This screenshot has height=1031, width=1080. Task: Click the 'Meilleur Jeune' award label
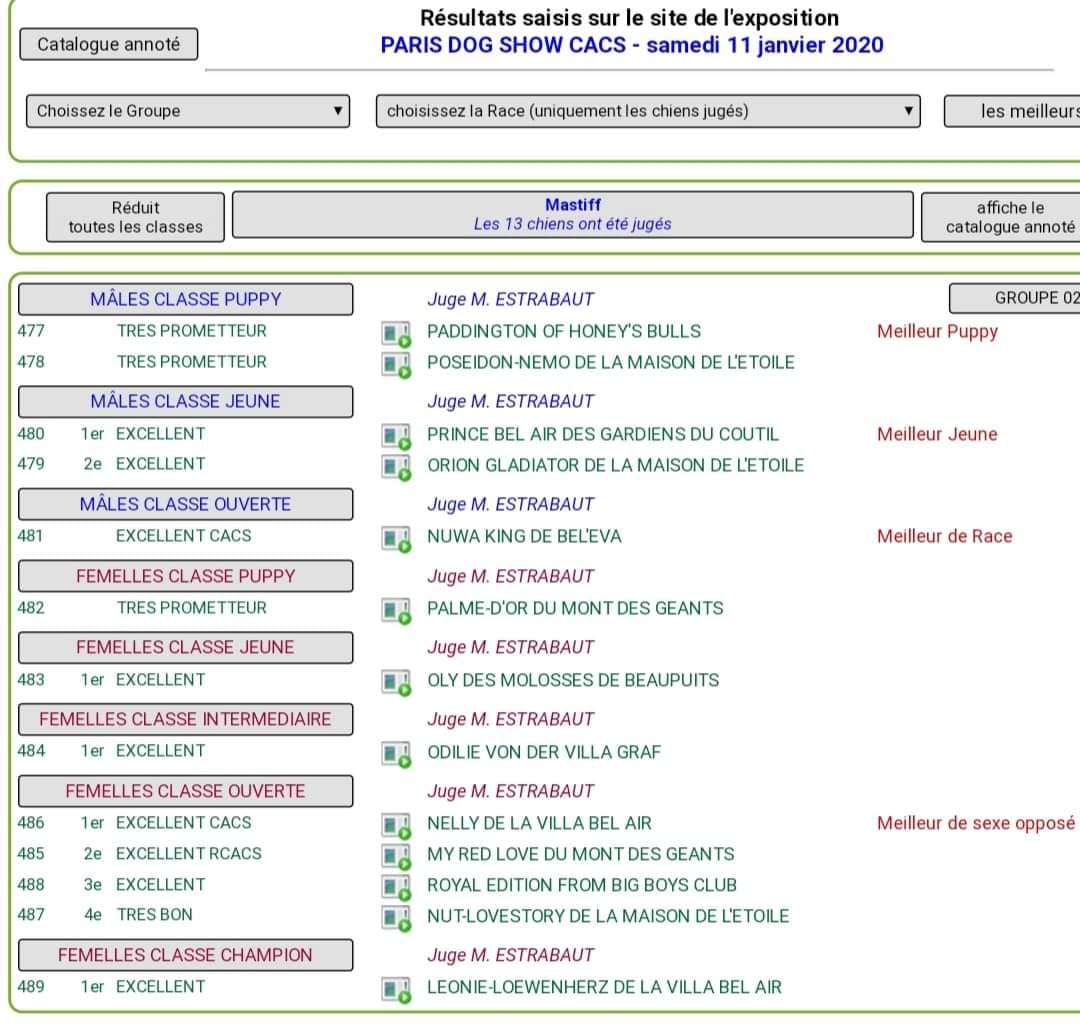[x=937, y=434]
